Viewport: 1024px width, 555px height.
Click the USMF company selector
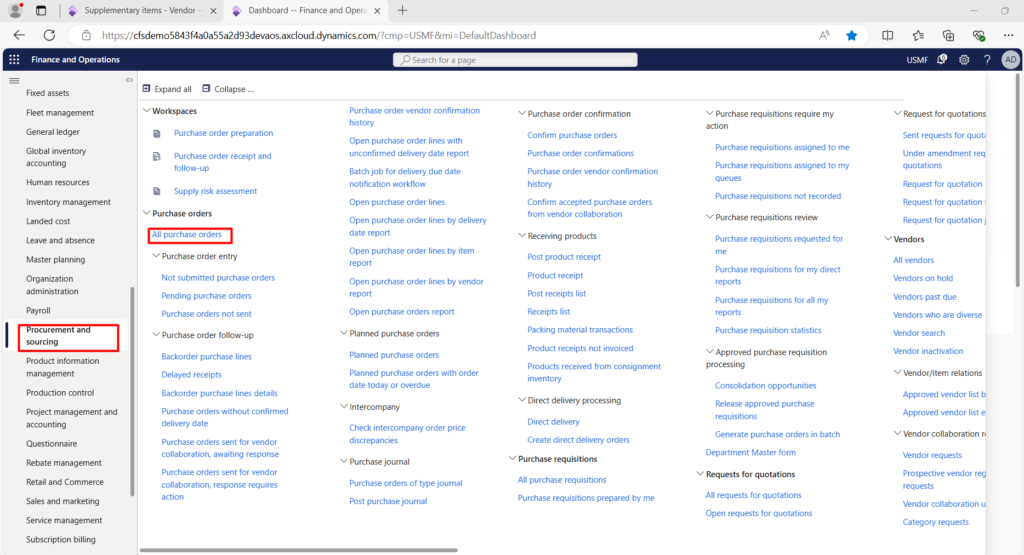tap(917, 59)
